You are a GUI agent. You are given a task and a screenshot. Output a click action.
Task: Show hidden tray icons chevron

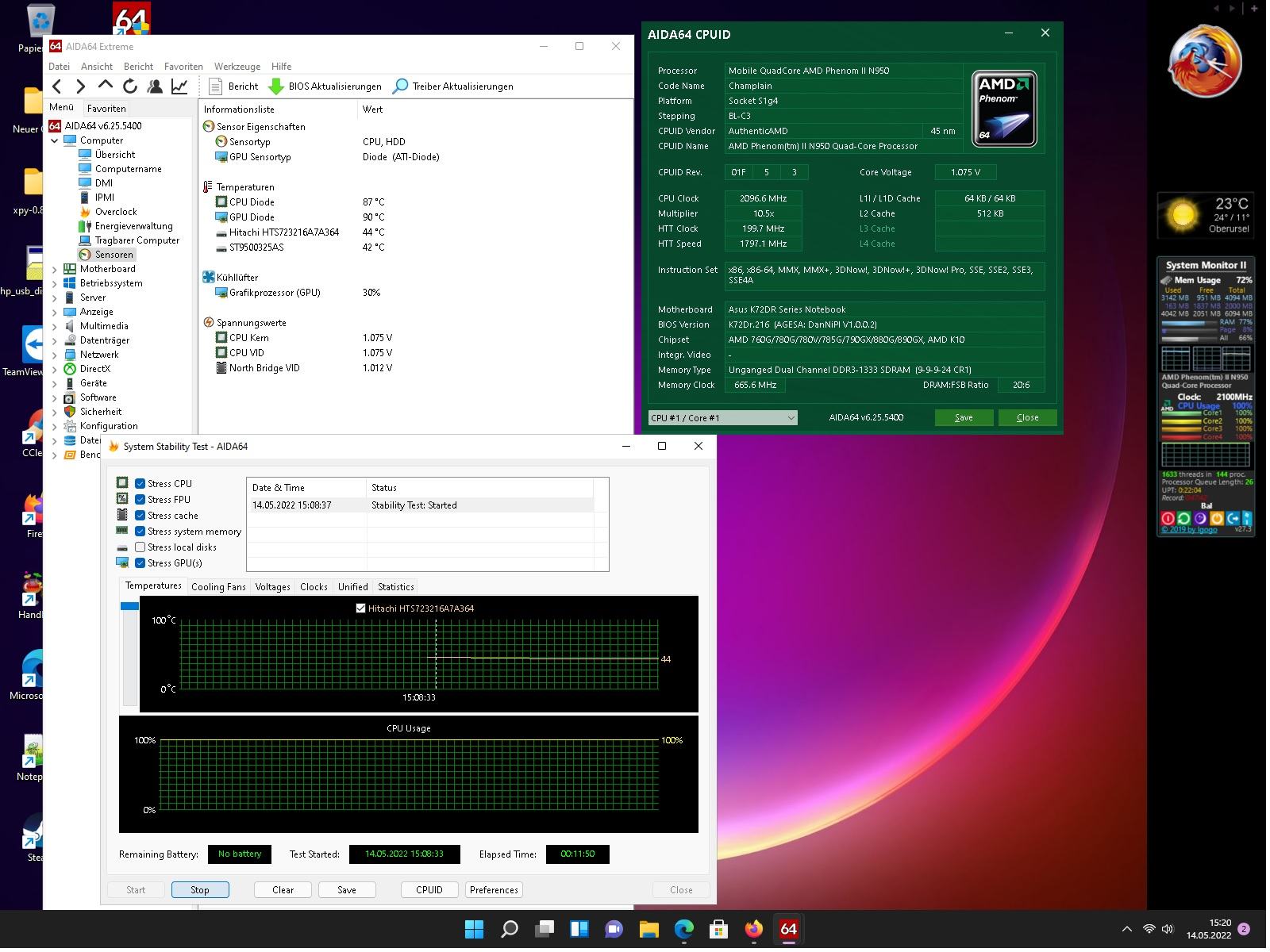pos(1126,929)
